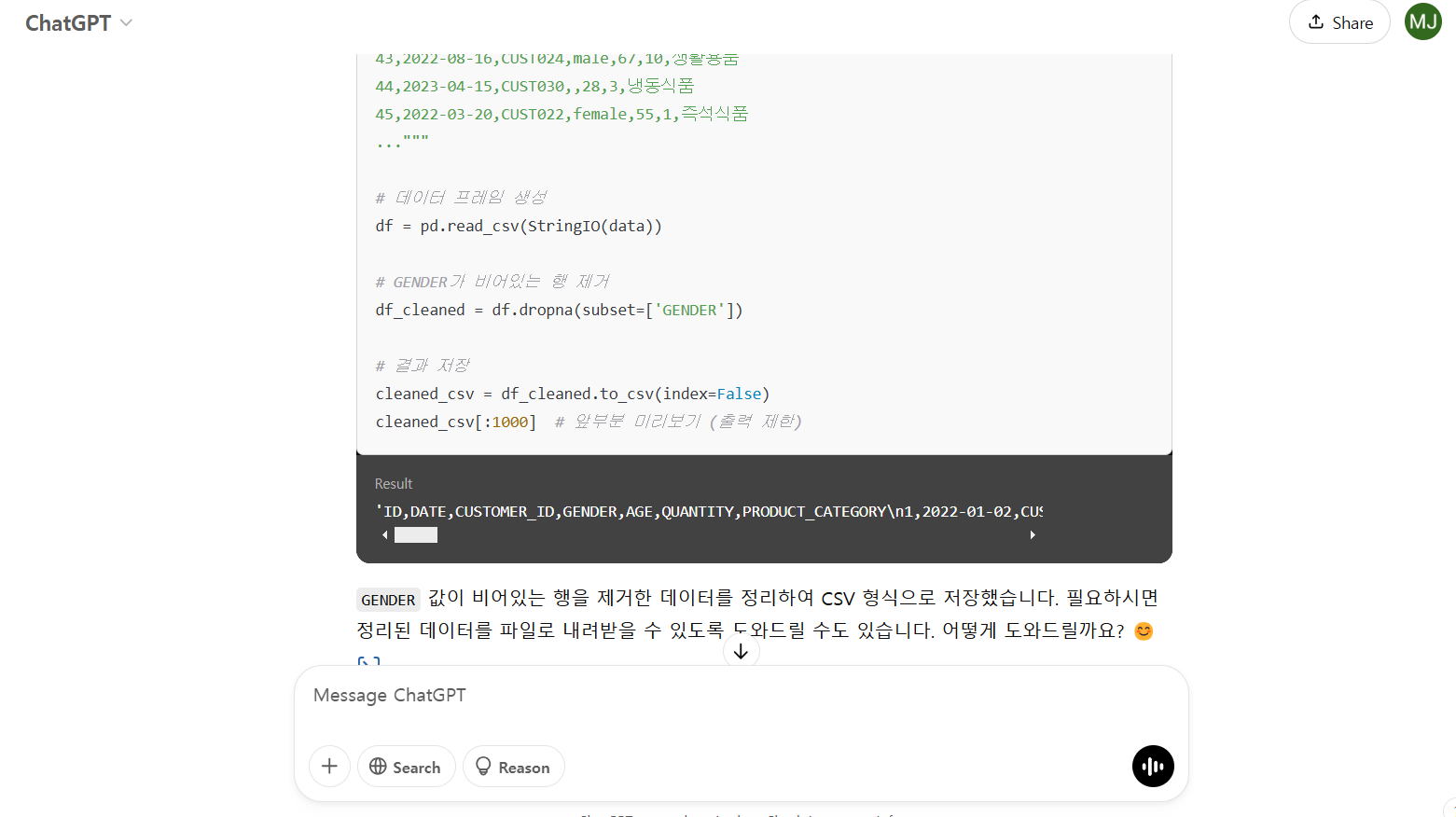The width and height of the screenshot is (1456, 817).
Task: Click the Result label in the output panel
Action: coord(394,484)
